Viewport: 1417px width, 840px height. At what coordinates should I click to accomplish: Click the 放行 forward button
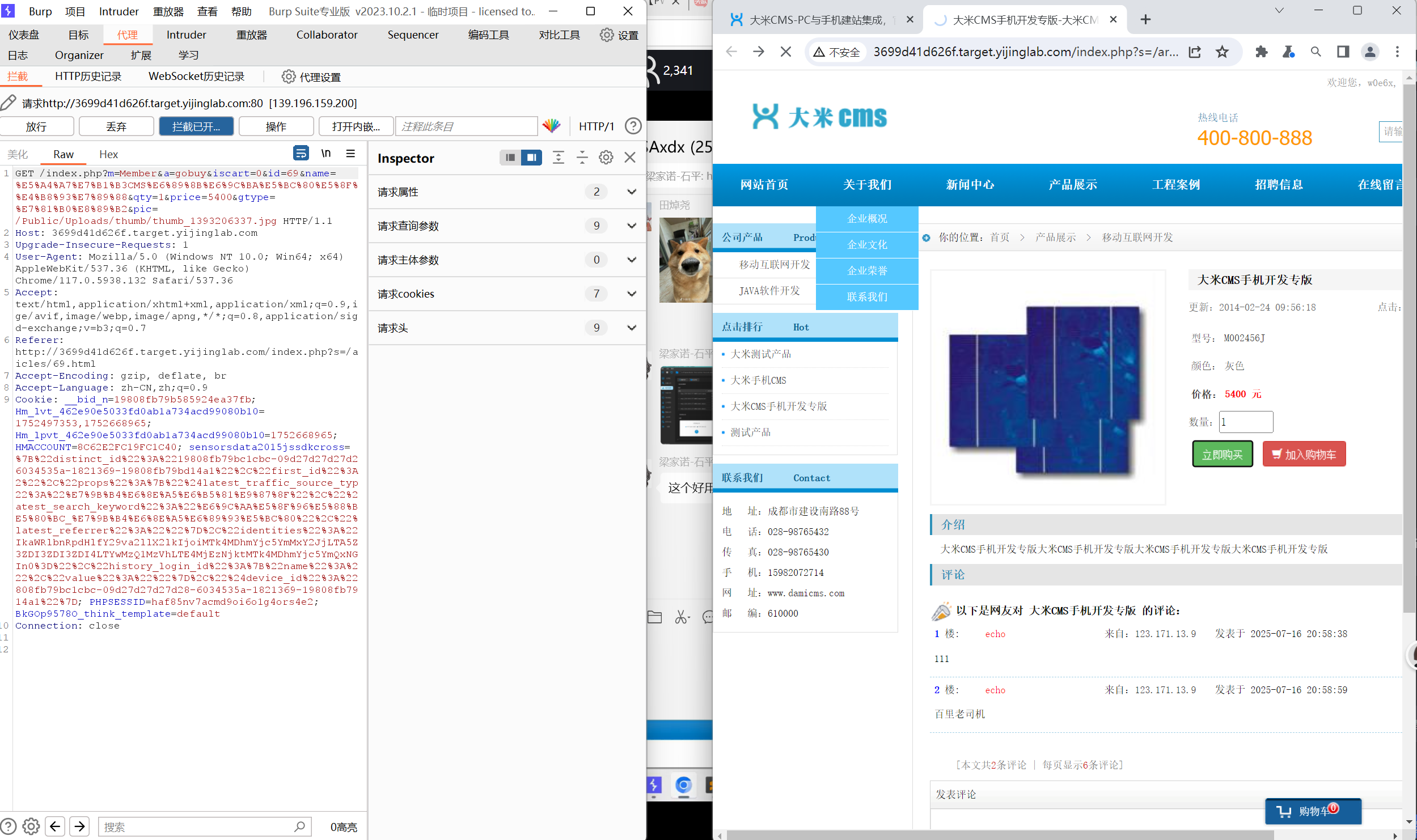pyautogui.click(x=37, y=126)
